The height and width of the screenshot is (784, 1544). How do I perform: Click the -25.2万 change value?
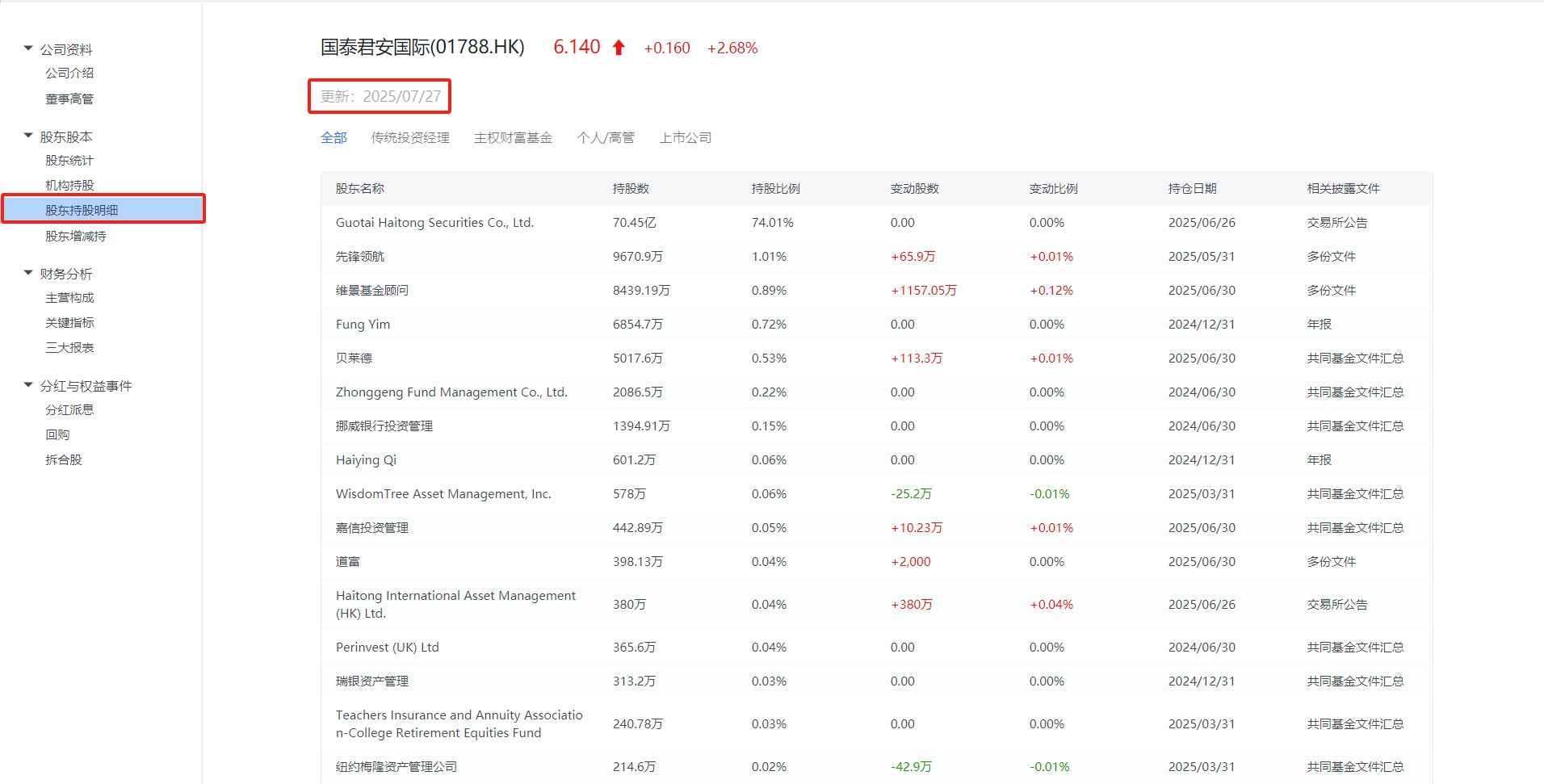tap(911, 493)
